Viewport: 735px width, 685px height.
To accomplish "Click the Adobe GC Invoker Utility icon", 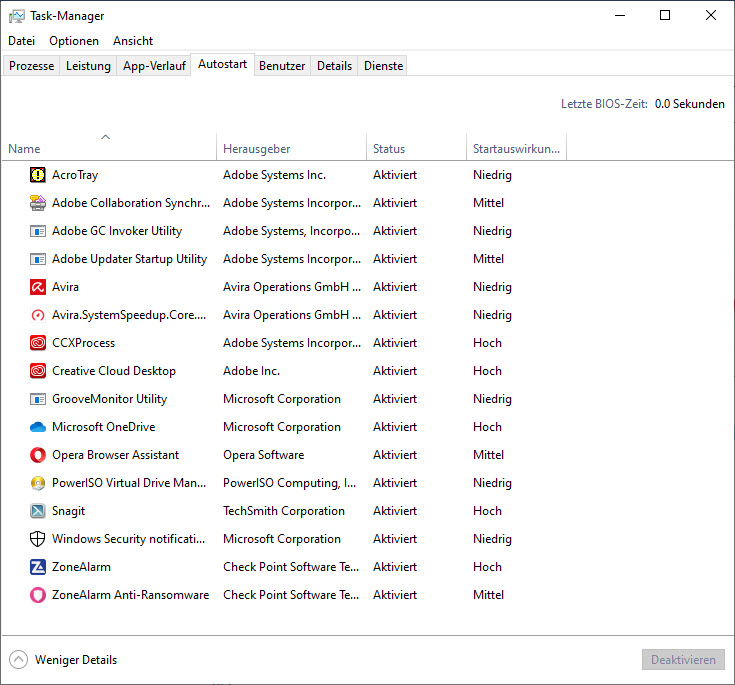I will 38,231.
